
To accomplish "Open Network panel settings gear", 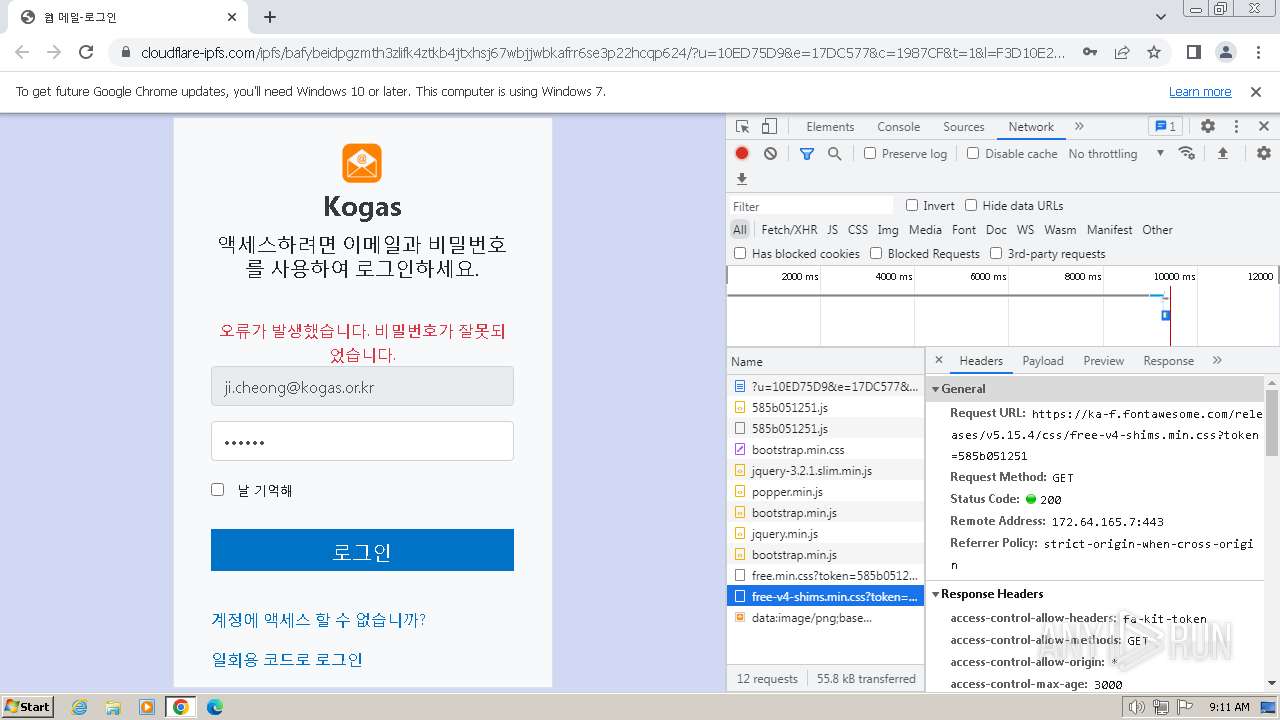I will pyautogui.click(x=1264, y=153).
